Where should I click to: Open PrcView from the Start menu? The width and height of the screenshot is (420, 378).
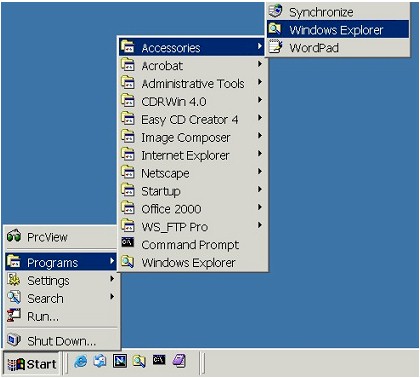[60, 237]
